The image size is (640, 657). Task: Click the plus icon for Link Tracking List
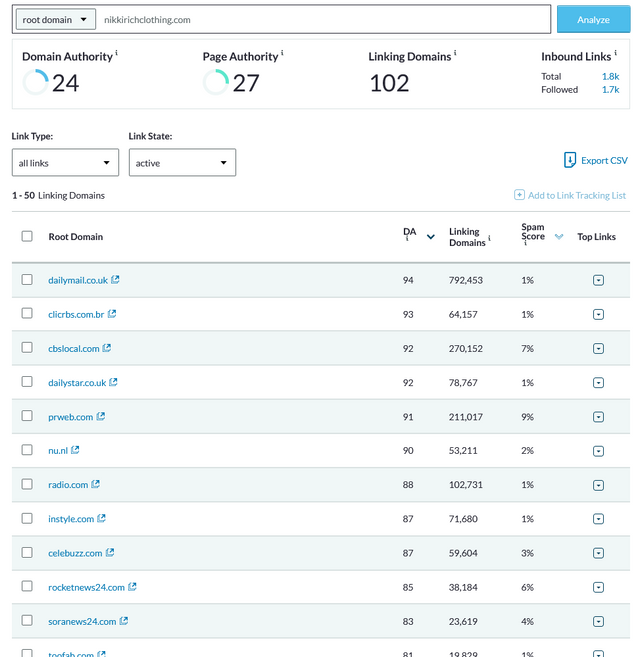pos(519,195)
